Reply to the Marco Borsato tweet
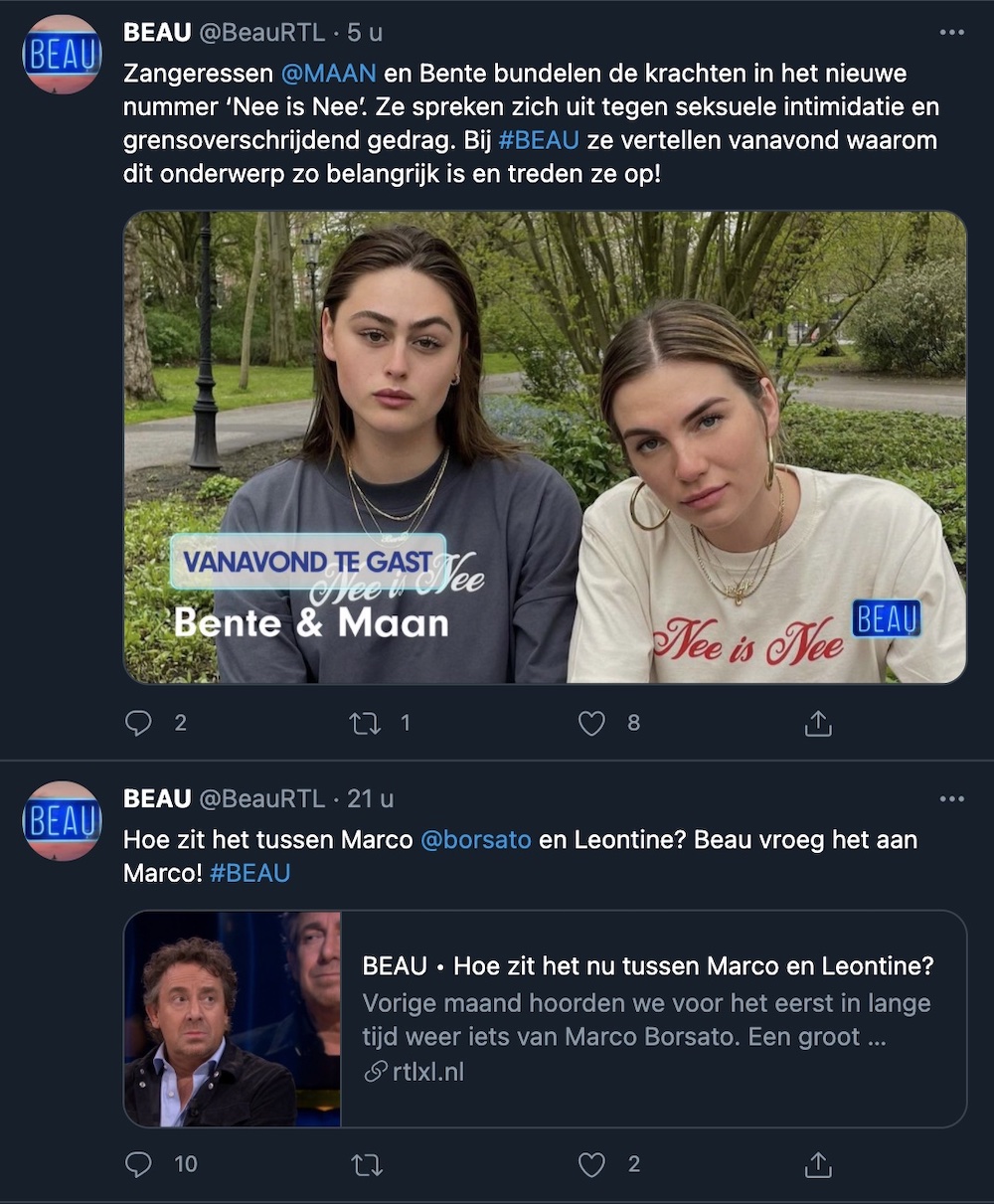The image size is (994, 1204). tap(139, 1163)
